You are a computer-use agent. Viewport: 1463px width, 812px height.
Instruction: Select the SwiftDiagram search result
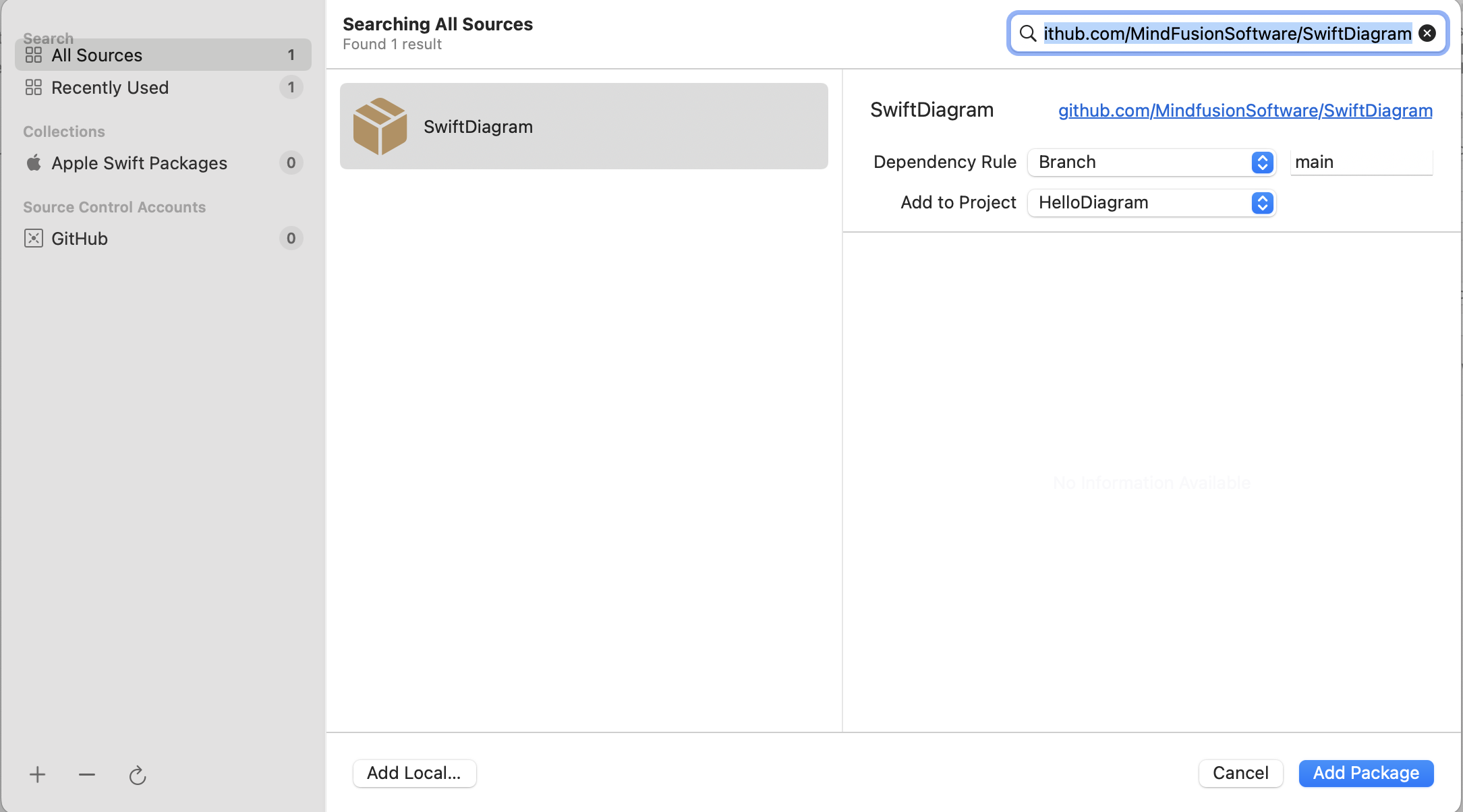tap(583, 126)
